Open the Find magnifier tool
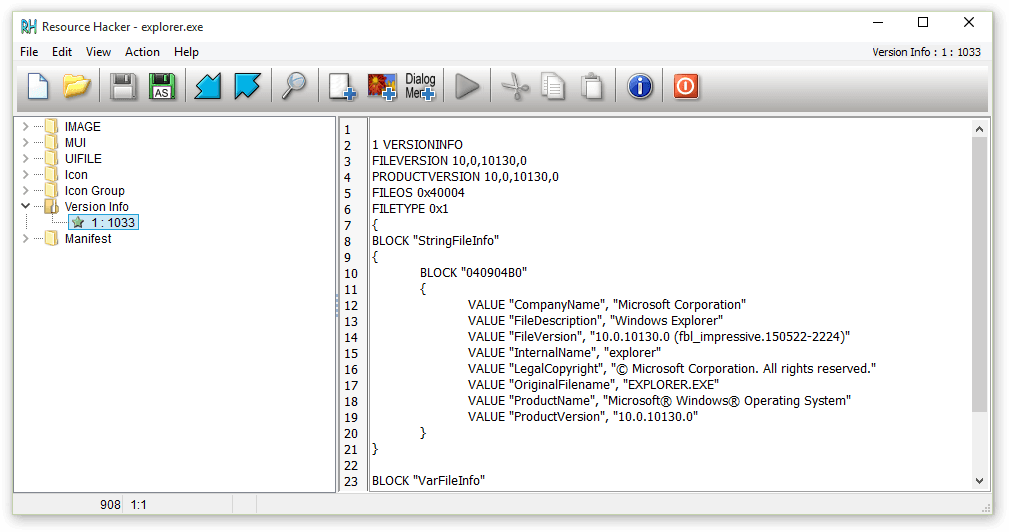Image resolution: width=1009 pixels, height=532 pixels. click(x=294, y=86)
